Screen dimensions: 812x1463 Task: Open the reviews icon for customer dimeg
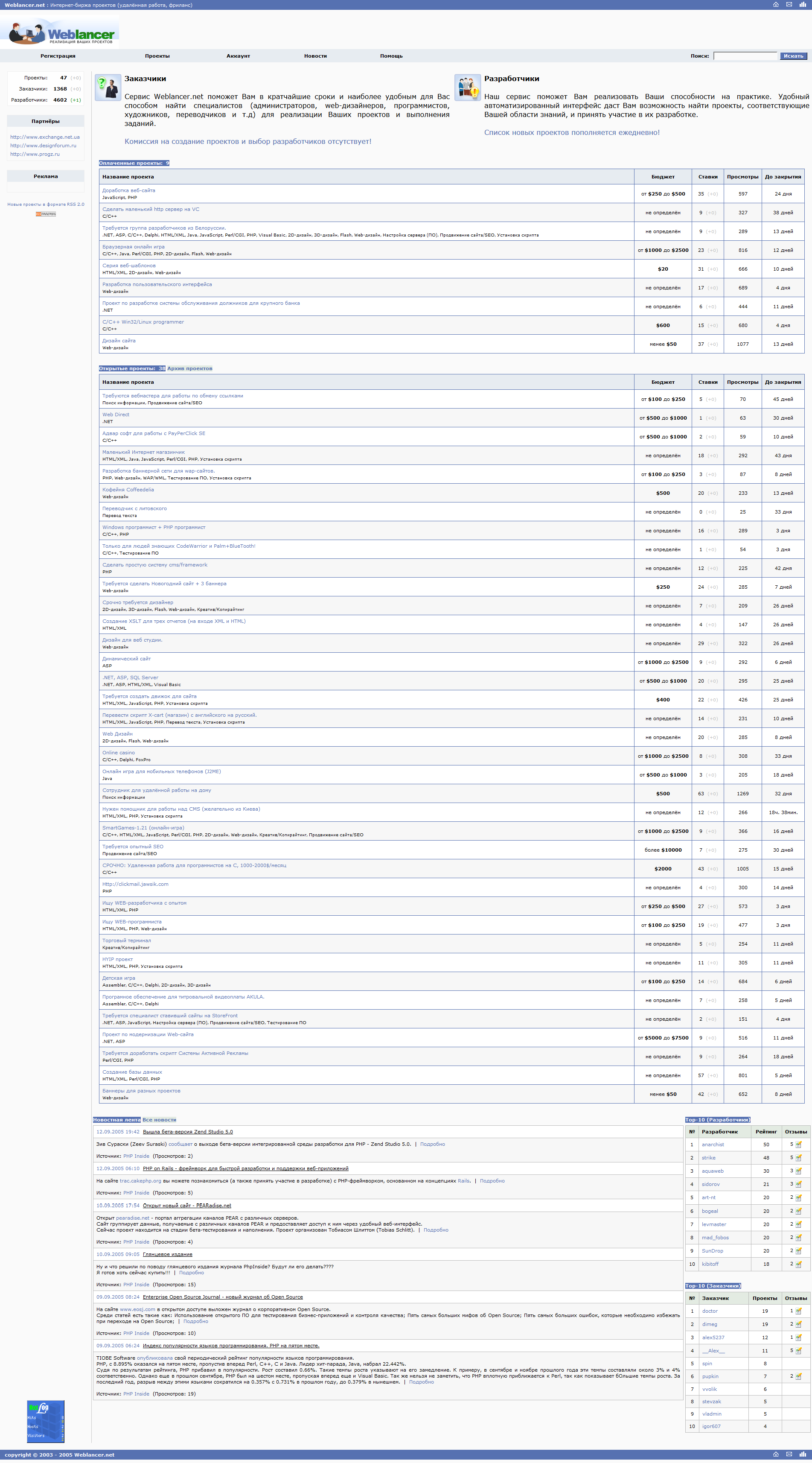point(798,1324)
